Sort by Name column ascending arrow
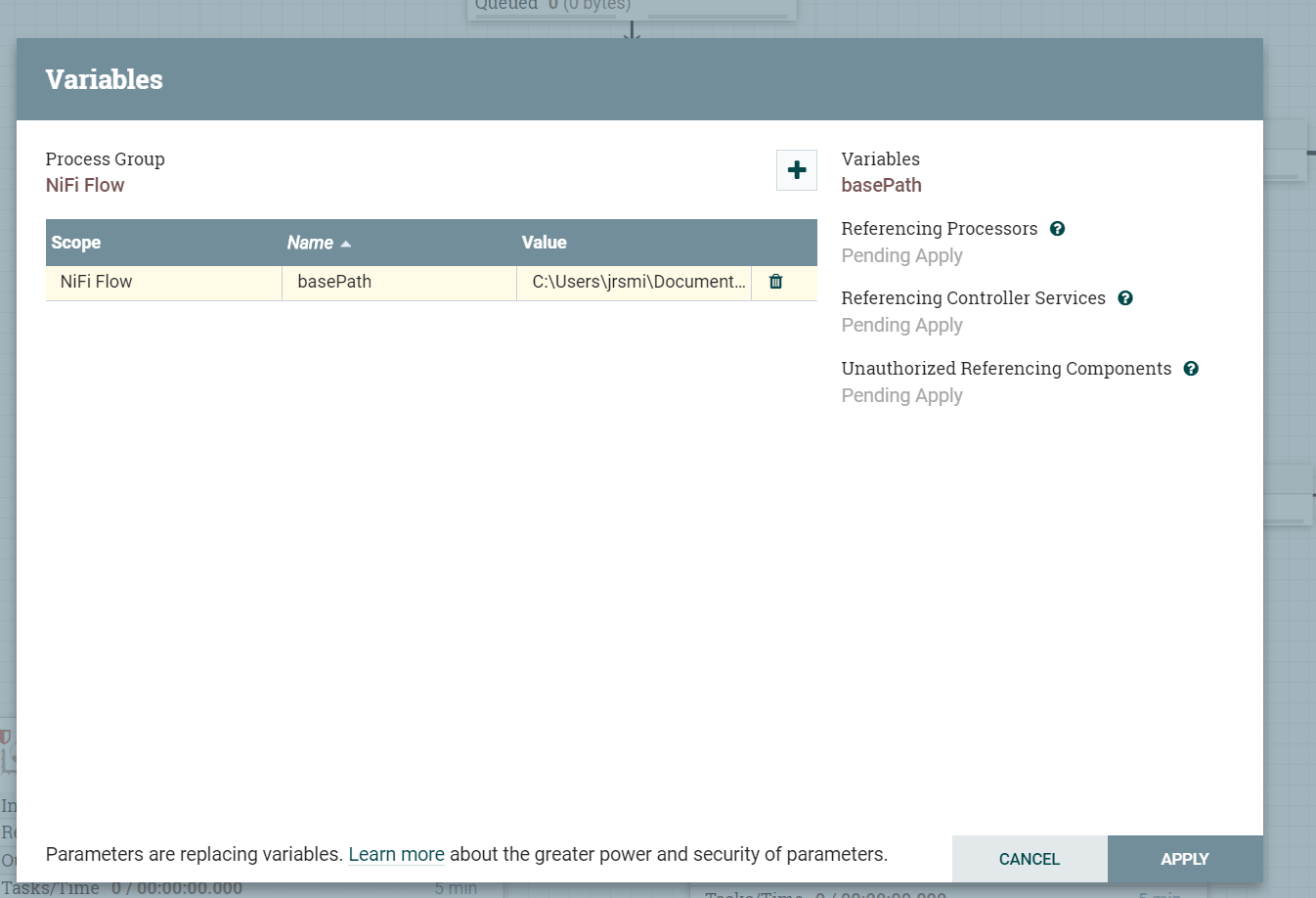This screenshot has height=898, width=1316. click(345, 244)
